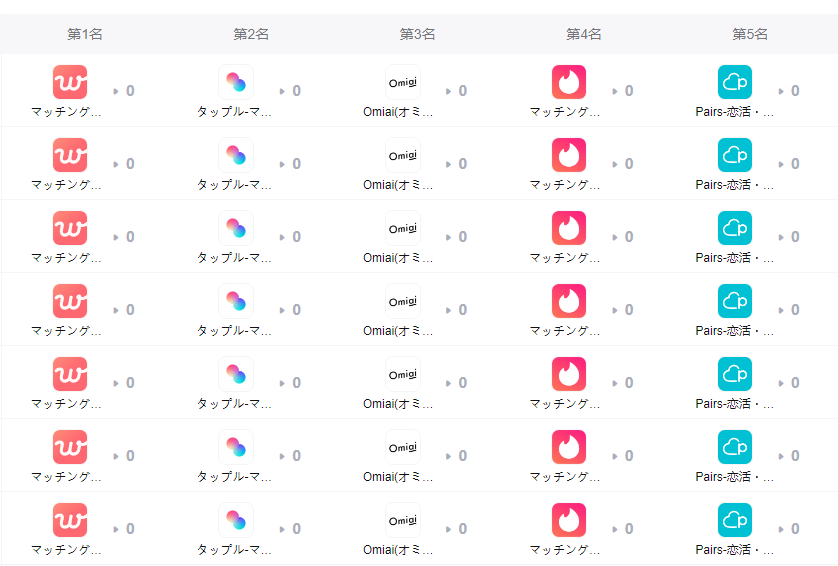Open the Tinder flame icon in the first row
838x566 pixels.
569,82
